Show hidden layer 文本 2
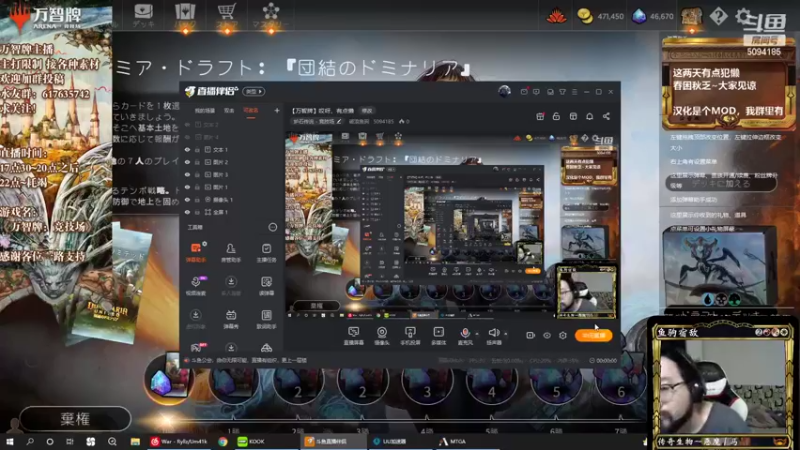The image size is (800, 450). [187, 124]
